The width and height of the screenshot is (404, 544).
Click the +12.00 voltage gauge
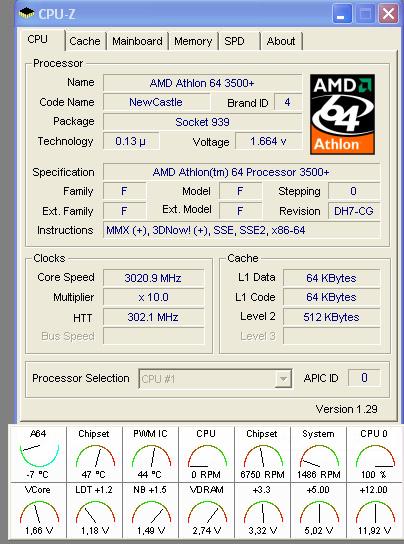tap(374, 510)
